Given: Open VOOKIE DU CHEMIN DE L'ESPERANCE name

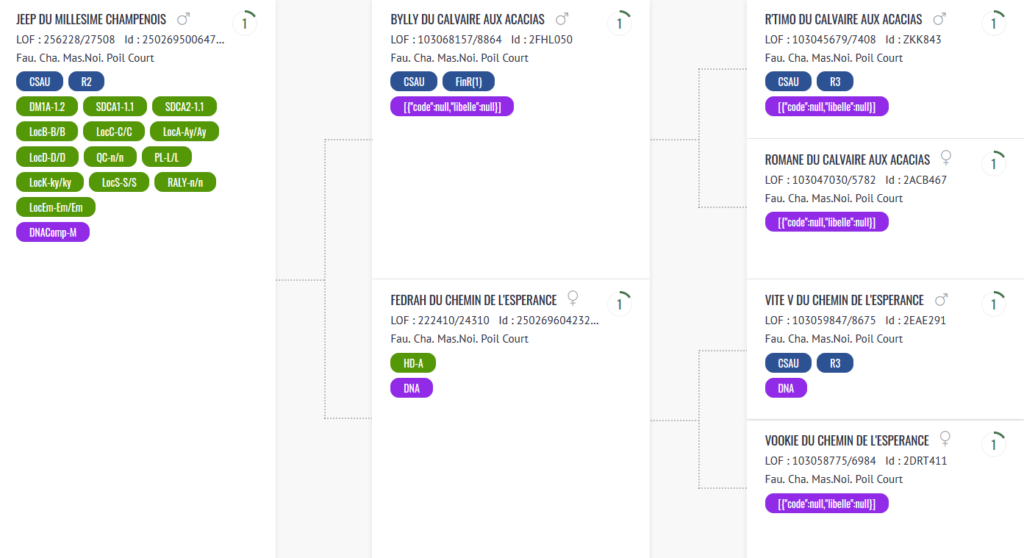Looking at the screenshot, I should pyautogui.click(x=846, y=440).
